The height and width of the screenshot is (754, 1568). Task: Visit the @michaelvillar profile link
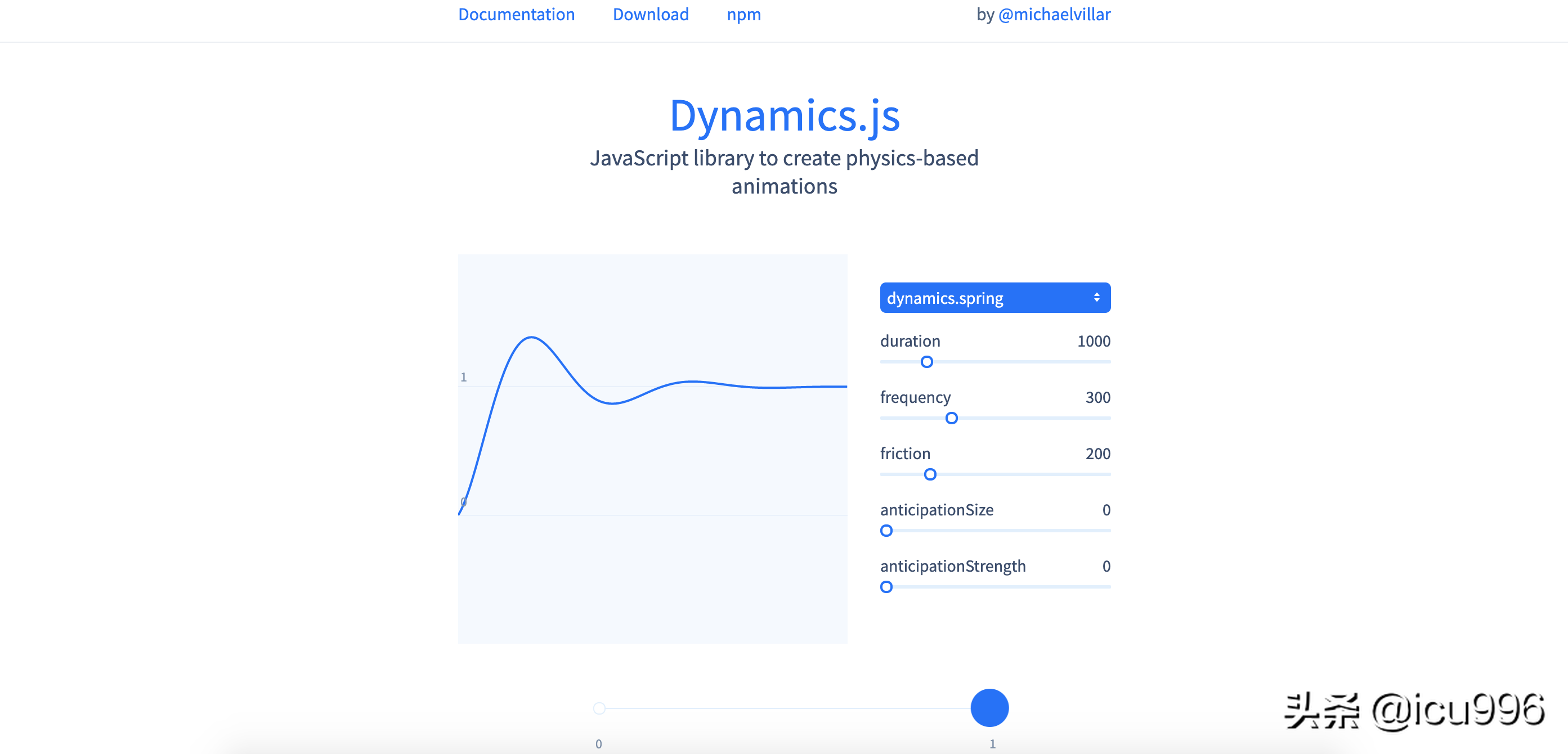tap(1054, 14)
